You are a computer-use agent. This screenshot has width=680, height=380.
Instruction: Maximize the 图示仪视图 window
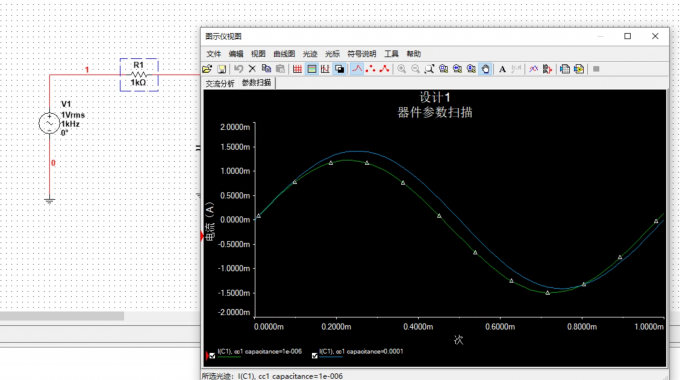628,36
